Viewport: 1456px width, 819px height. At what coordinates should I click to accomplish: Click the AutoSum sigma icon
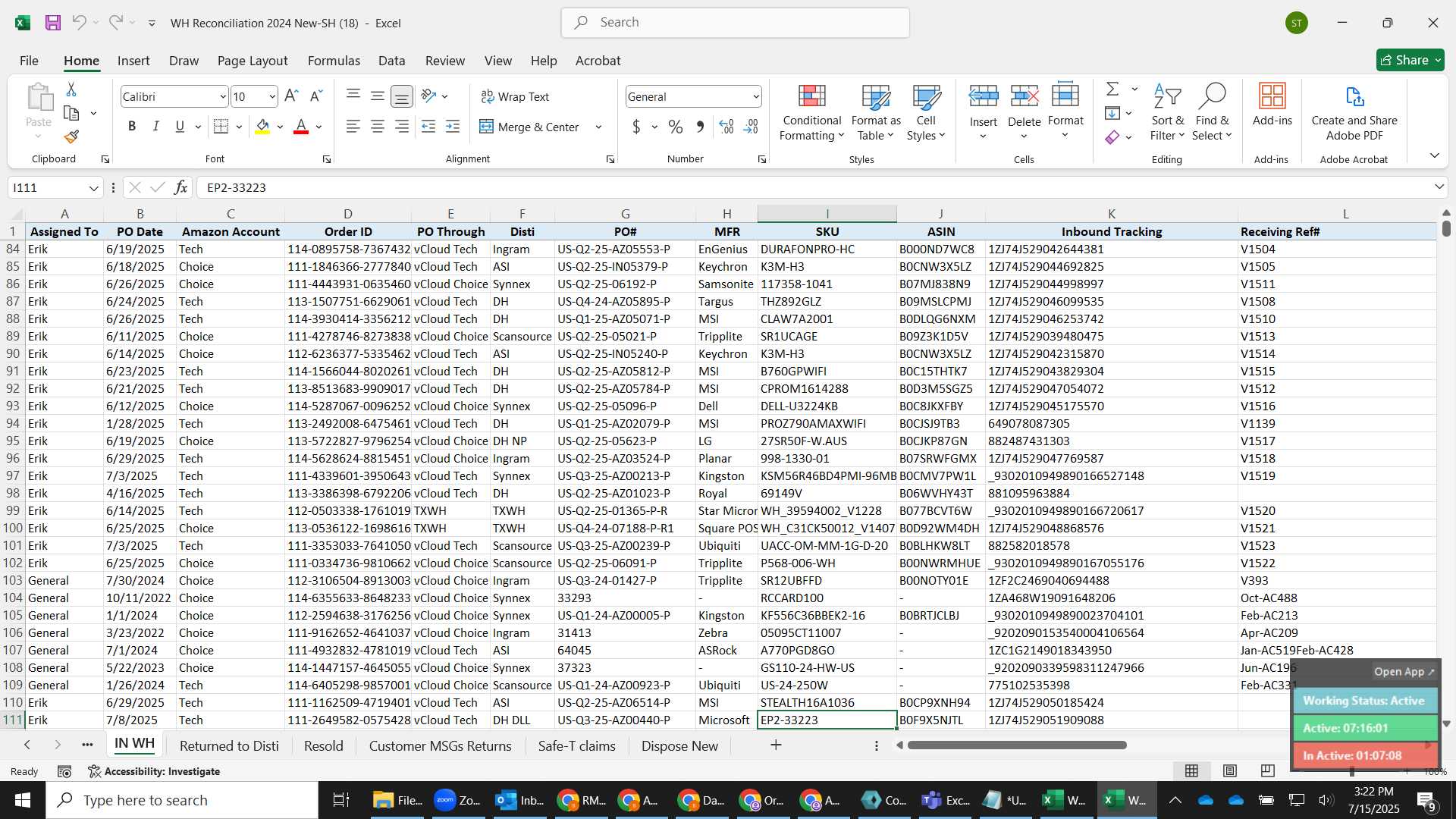1112,89
